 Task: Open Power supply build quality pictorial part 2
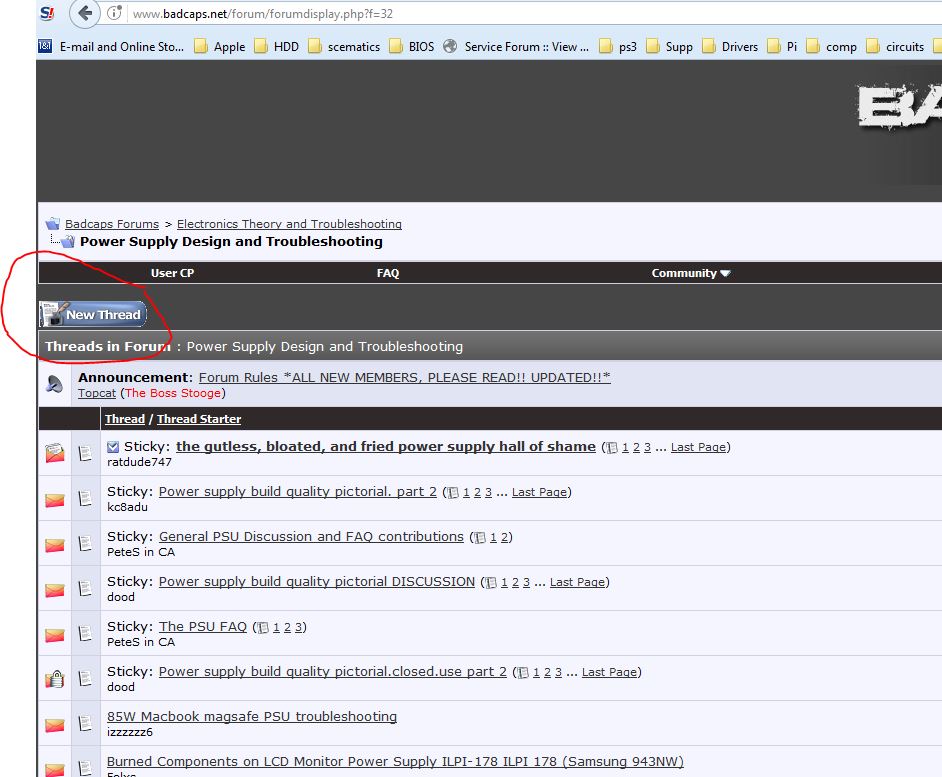click(x=297, y=492)
